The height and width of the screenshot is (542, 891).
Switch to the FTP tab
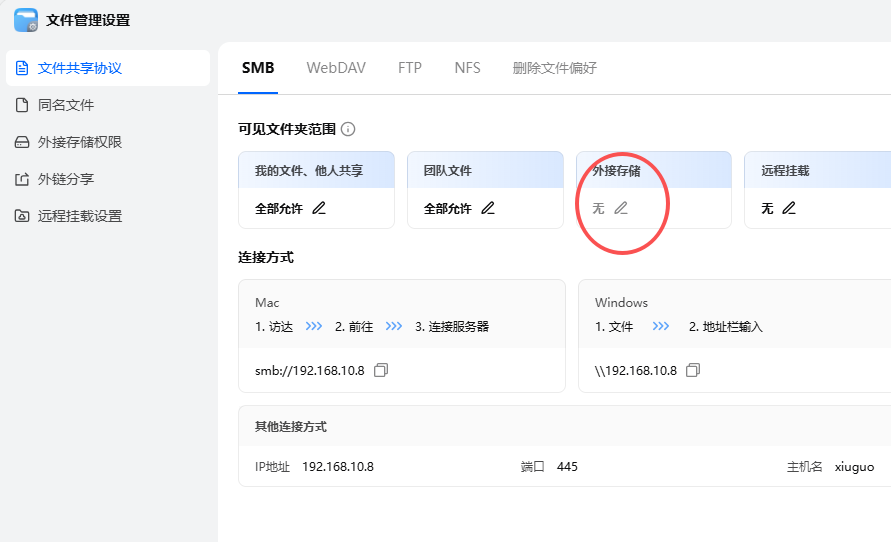point(410,68)
